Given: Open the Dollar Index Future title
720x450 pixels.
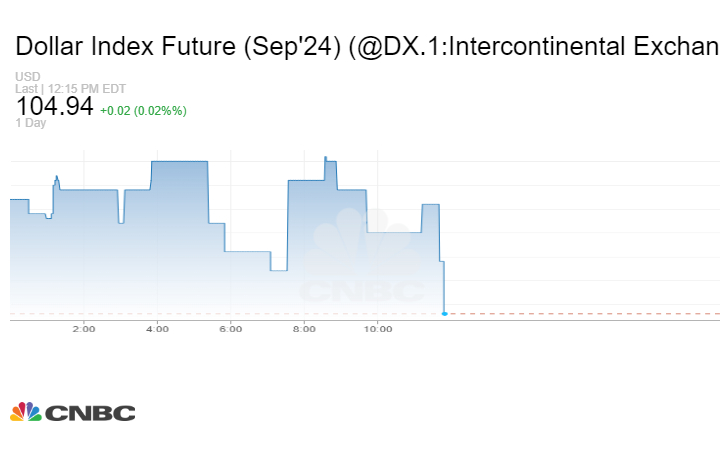Looking at the screenshot, I should (366, 46).
